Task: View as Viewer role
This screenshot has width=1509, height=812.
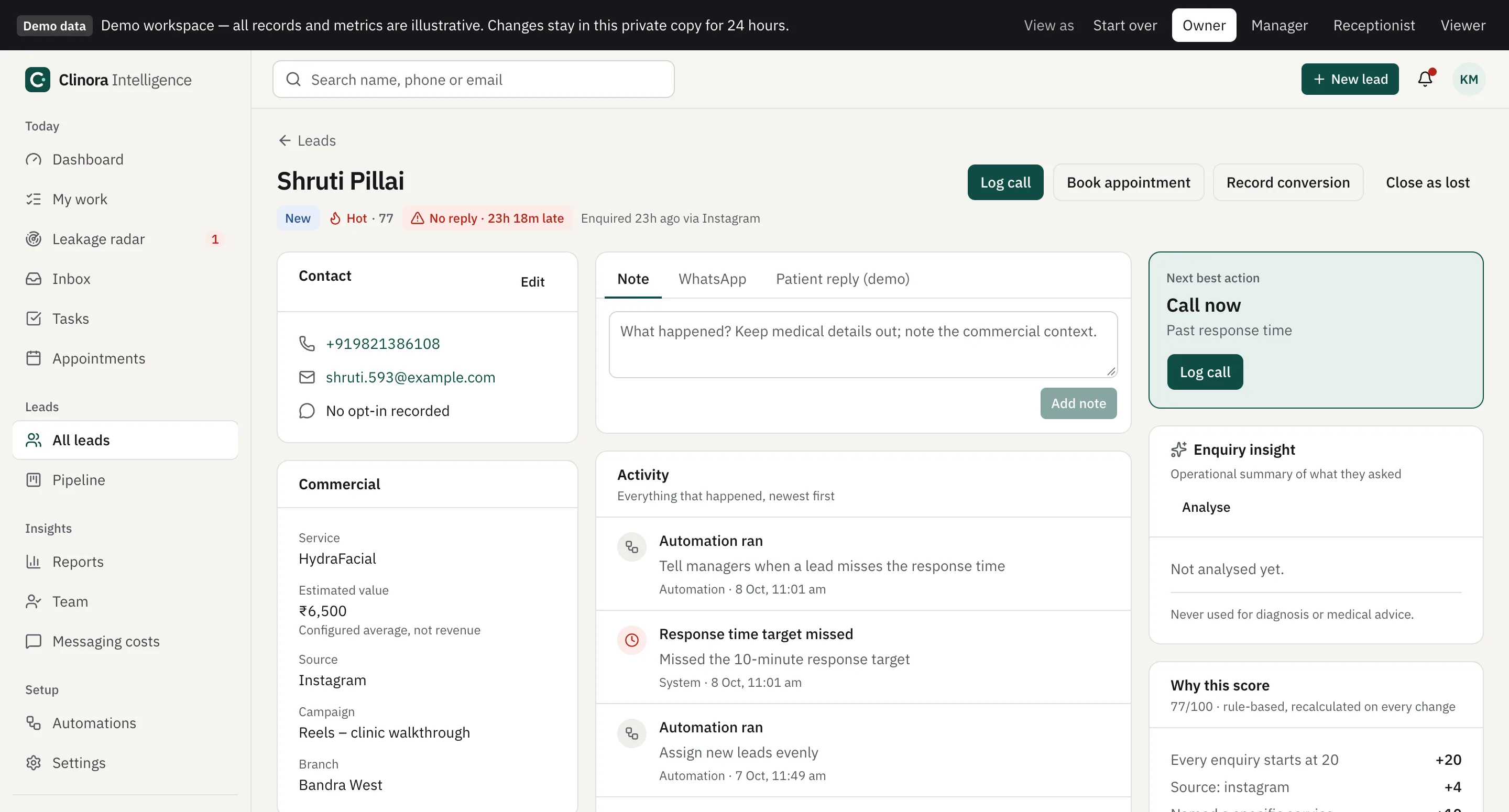Action: tap(1463, 25)
